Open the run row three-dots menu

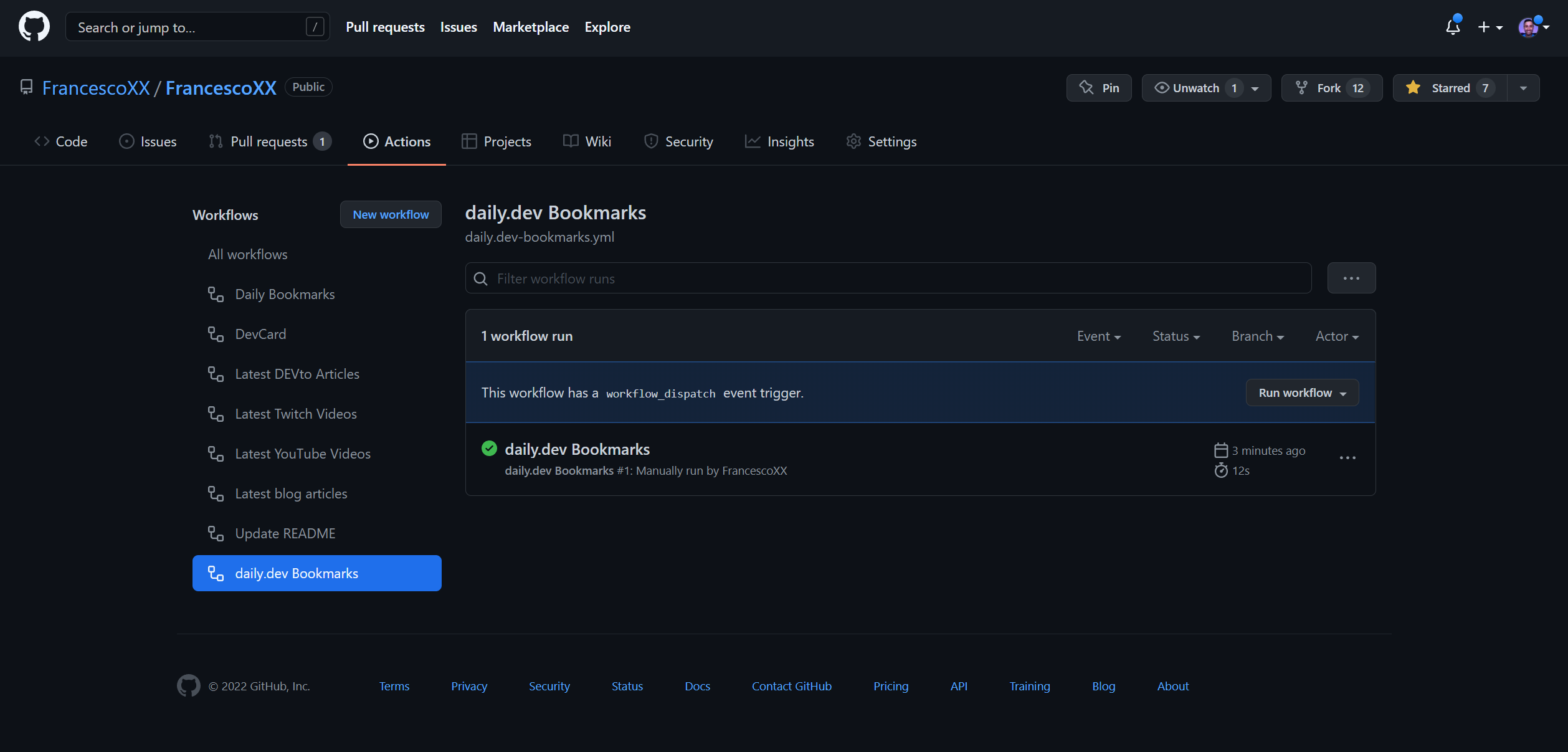click(x=1347, y=458)
